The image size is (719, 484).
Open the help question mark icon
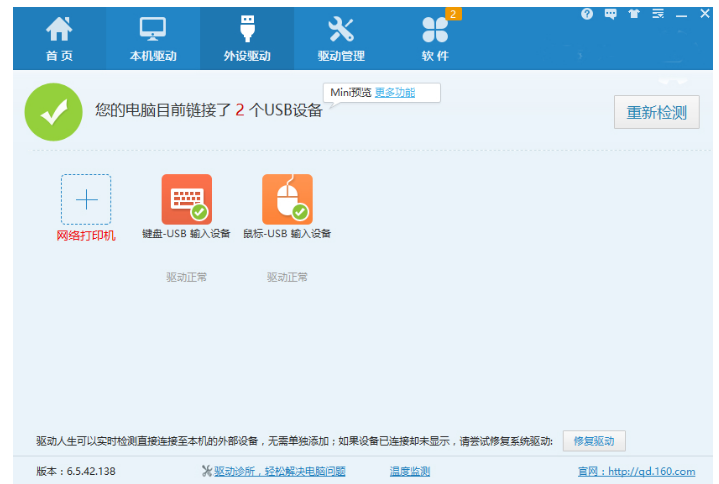pos(587,14)
